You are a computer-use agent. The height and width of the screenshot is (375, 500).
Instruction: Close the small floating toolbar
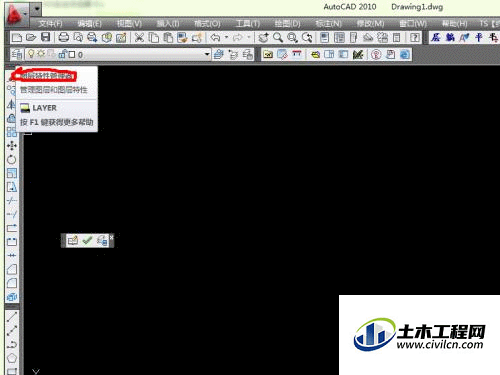pyautogui.click(x=112, y=237)
